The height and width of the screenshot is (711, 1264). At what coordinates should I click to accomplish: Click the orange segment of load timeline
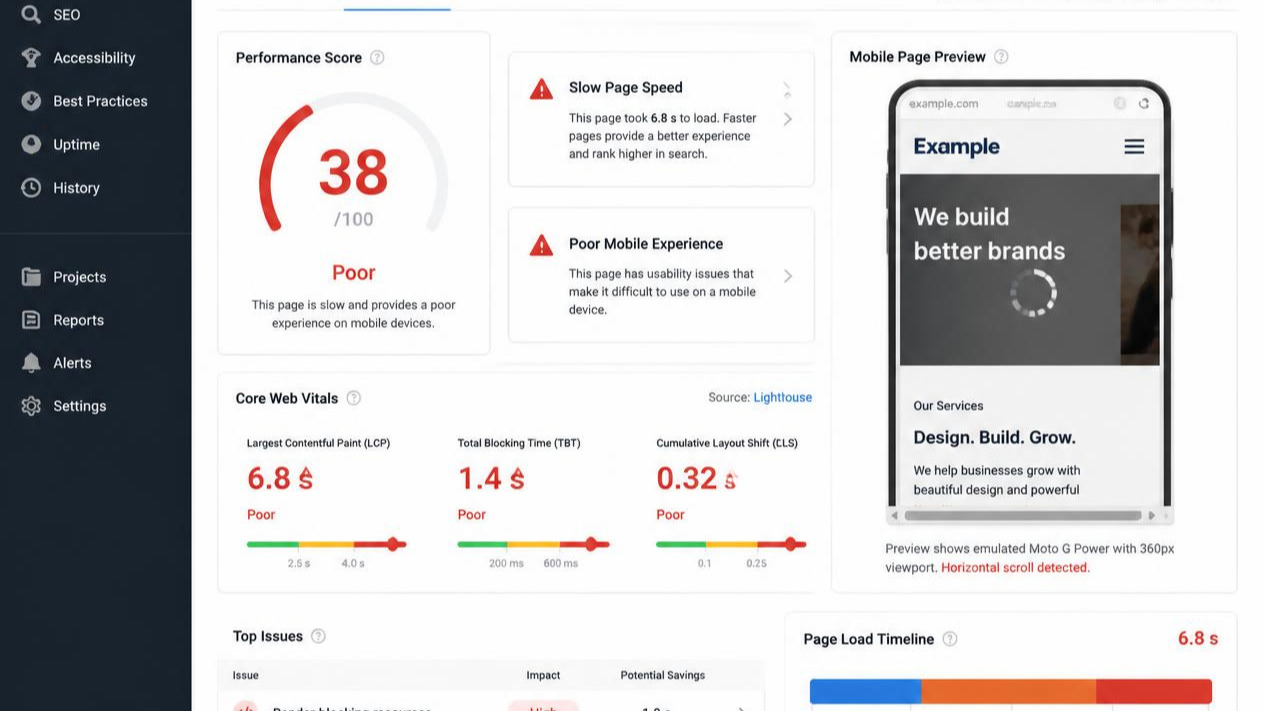(x=1008, y=691)
